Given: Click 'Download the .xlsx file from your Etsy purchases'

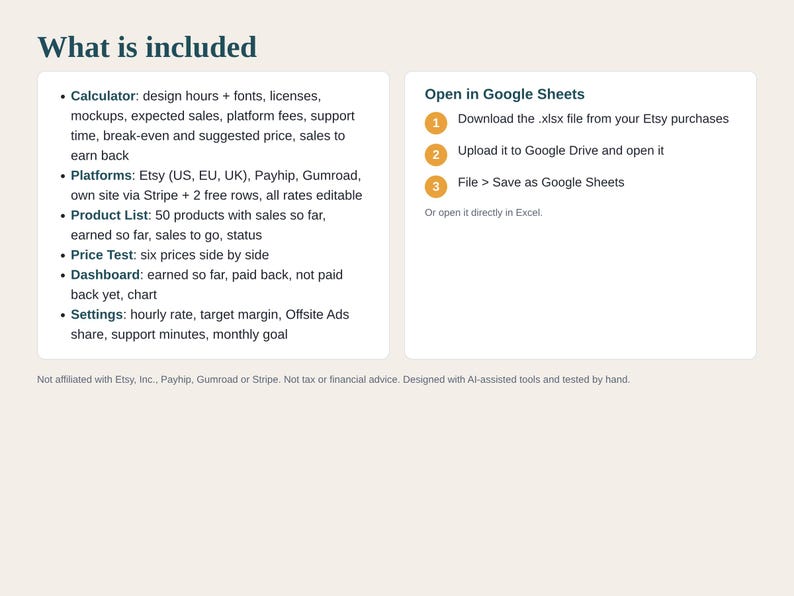Looking at the screenshot, I should coord(593,118).
